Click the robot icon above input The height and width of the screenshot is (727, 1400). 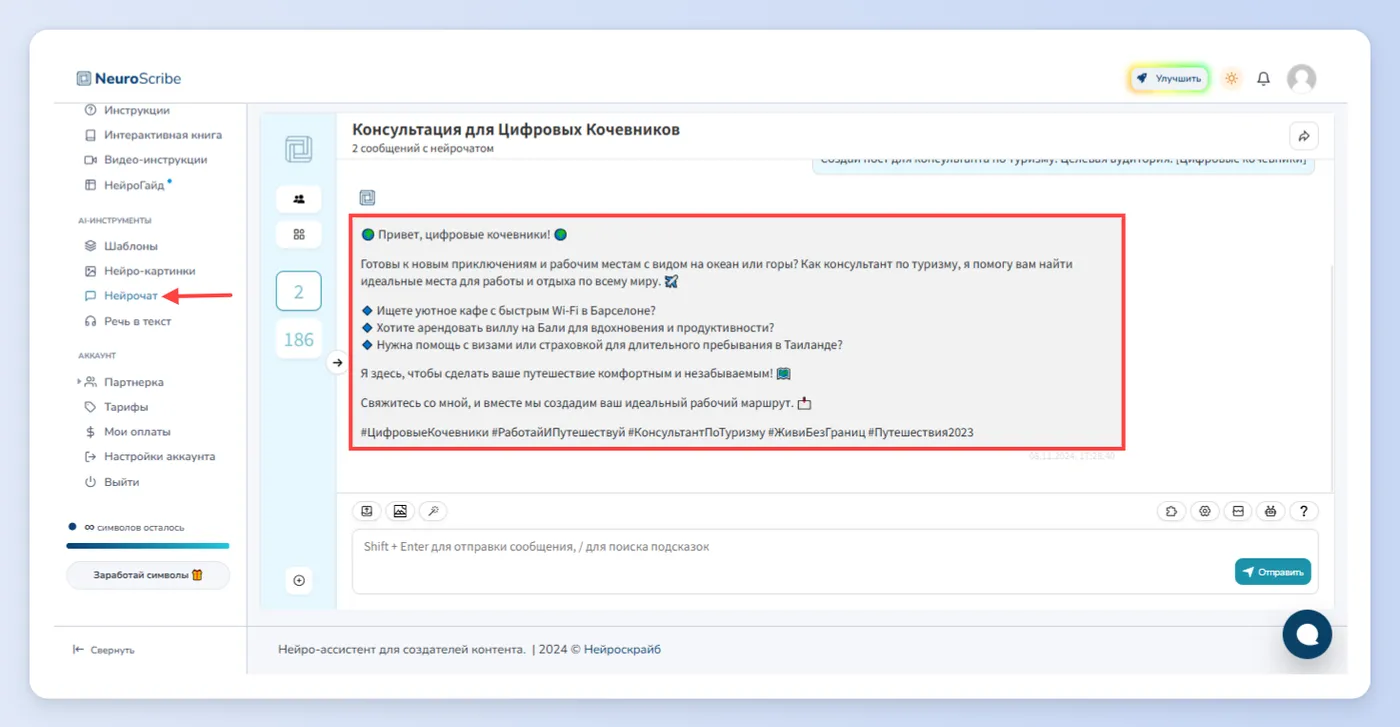[1271, 511]
